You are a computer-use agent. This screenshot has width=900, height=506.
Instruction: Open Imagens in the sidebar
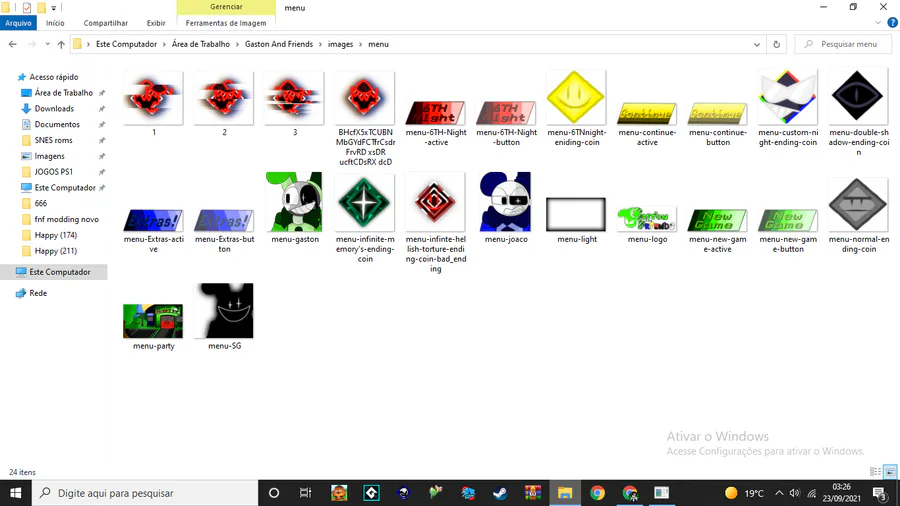point(49,156)
